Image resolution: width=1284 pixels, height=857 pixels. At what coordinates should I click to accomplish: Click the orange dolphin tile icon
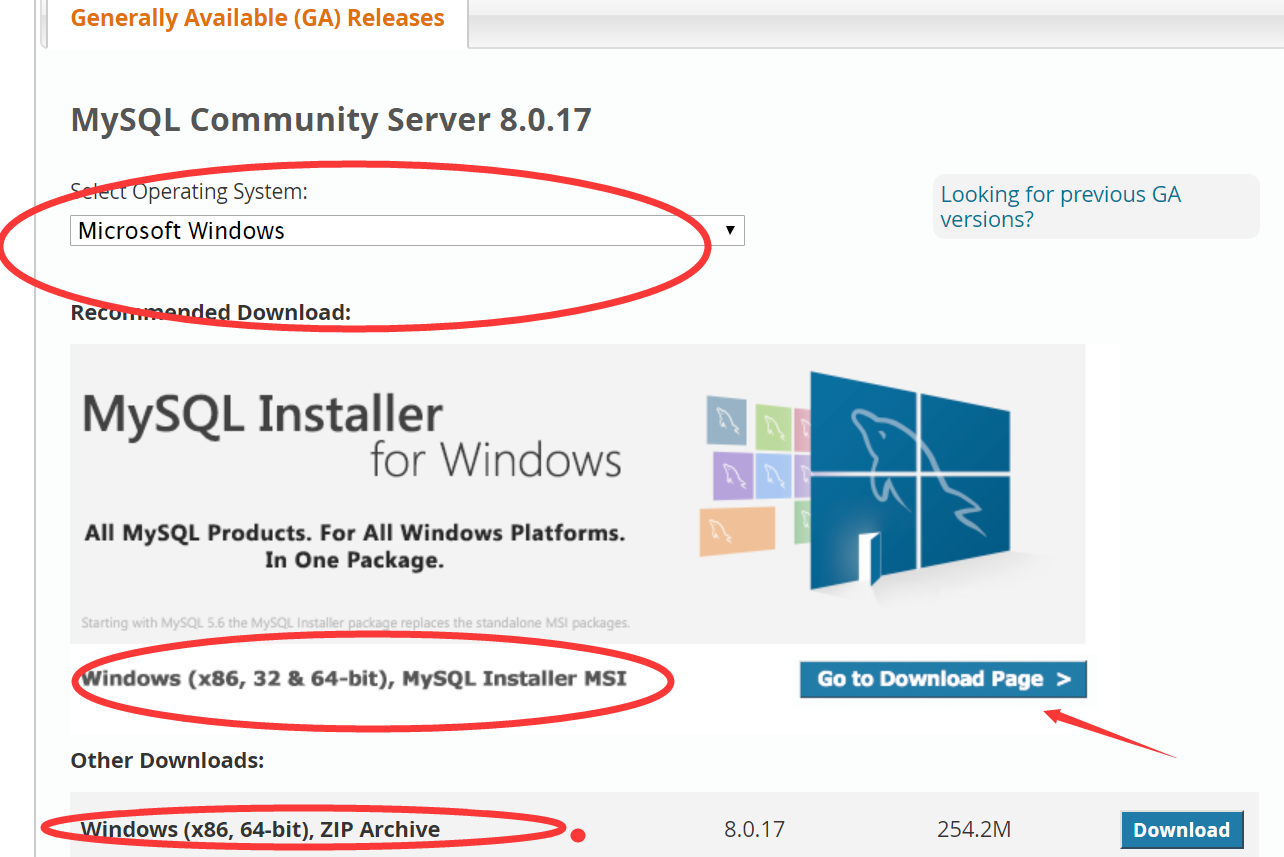(737, 530)
